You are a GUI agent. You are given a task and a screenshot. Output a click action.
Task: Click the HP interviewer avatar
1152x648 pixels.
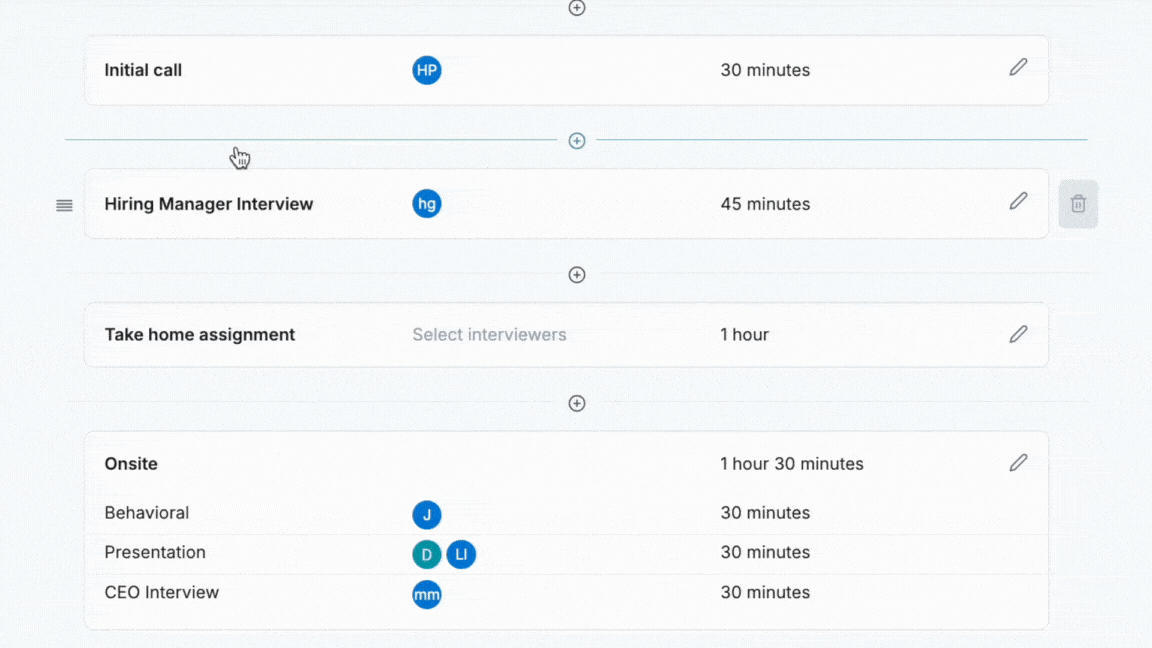(x=427, y=70)
